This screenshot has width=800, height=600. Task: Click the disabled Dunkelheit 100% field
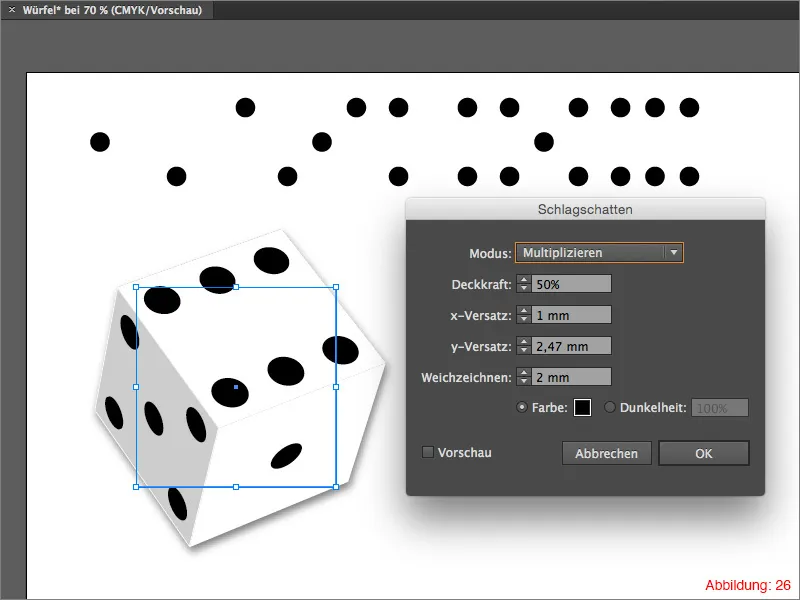click(x=720, y=408)
